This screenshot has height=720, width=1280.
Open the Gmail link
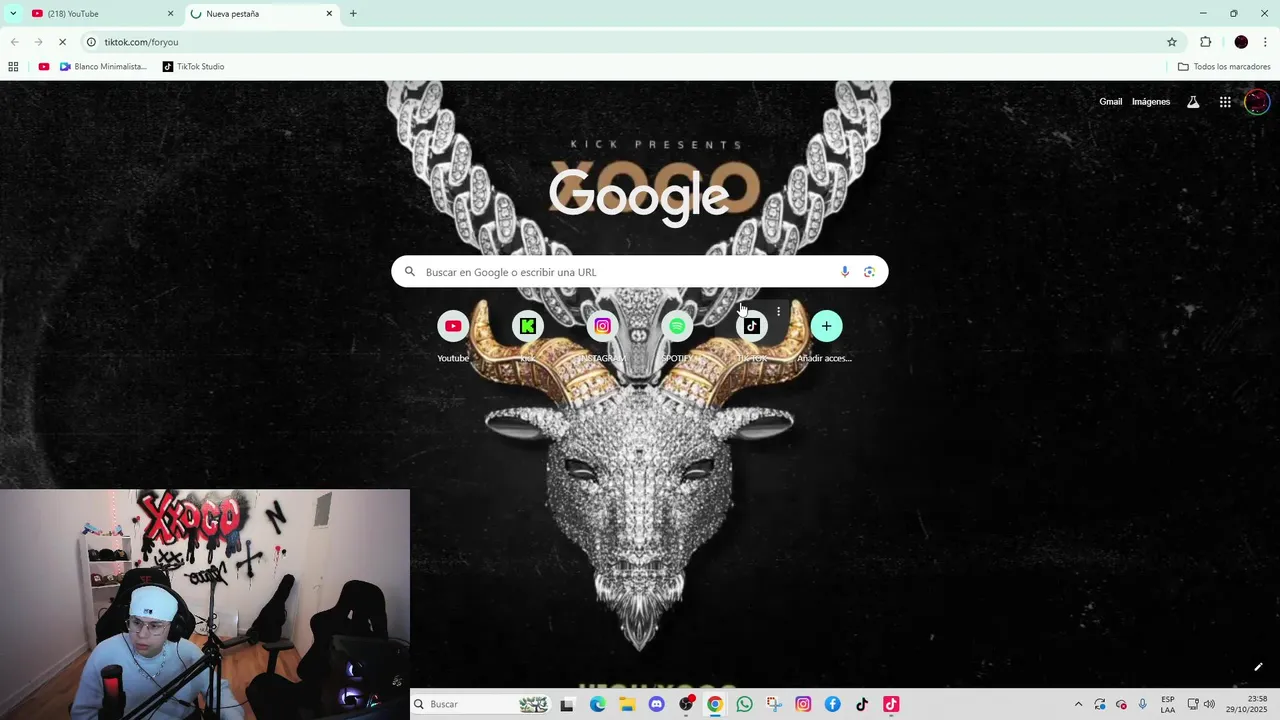(x=1110, y=102)
